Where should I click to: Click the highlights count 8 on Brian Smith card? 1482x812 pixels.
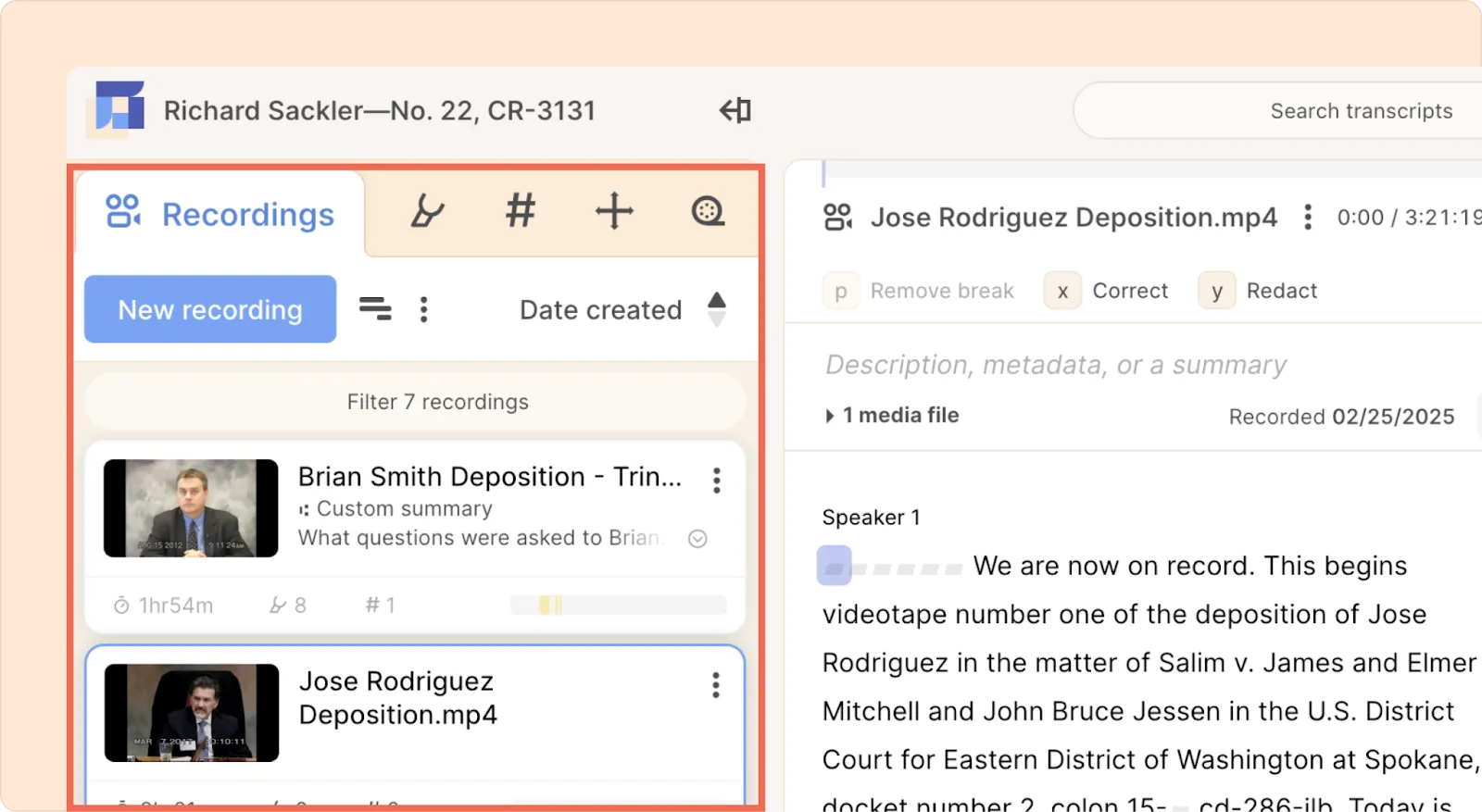pos(288,606)
